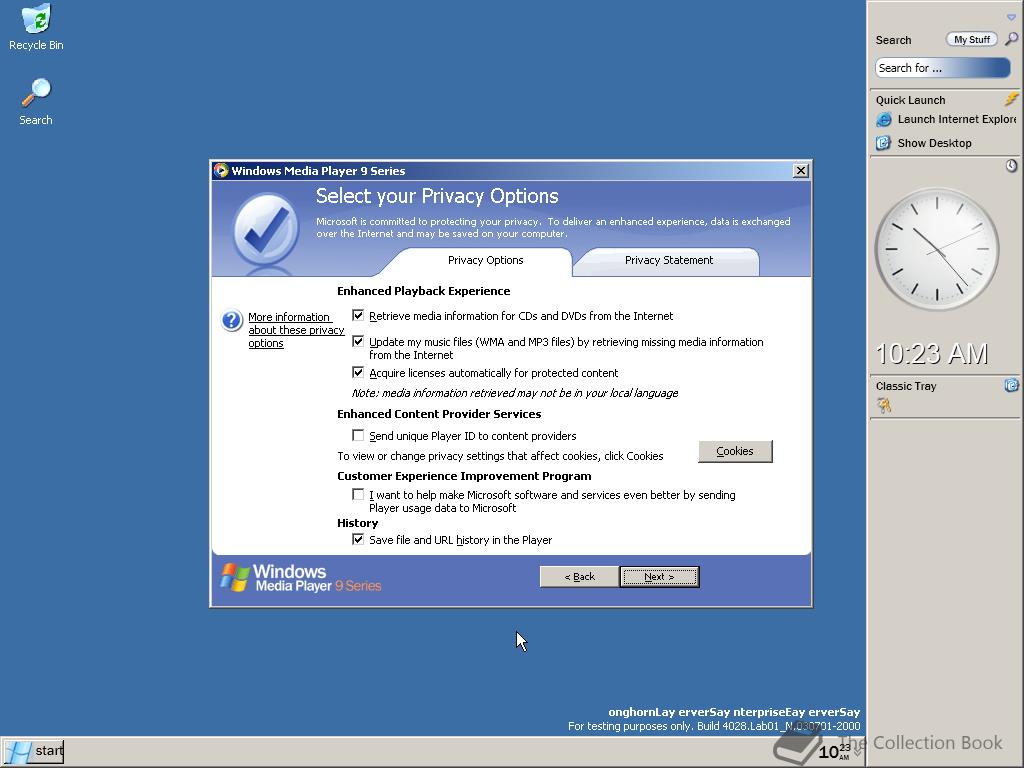Click the Classic Tray header text

pos(906,386)
